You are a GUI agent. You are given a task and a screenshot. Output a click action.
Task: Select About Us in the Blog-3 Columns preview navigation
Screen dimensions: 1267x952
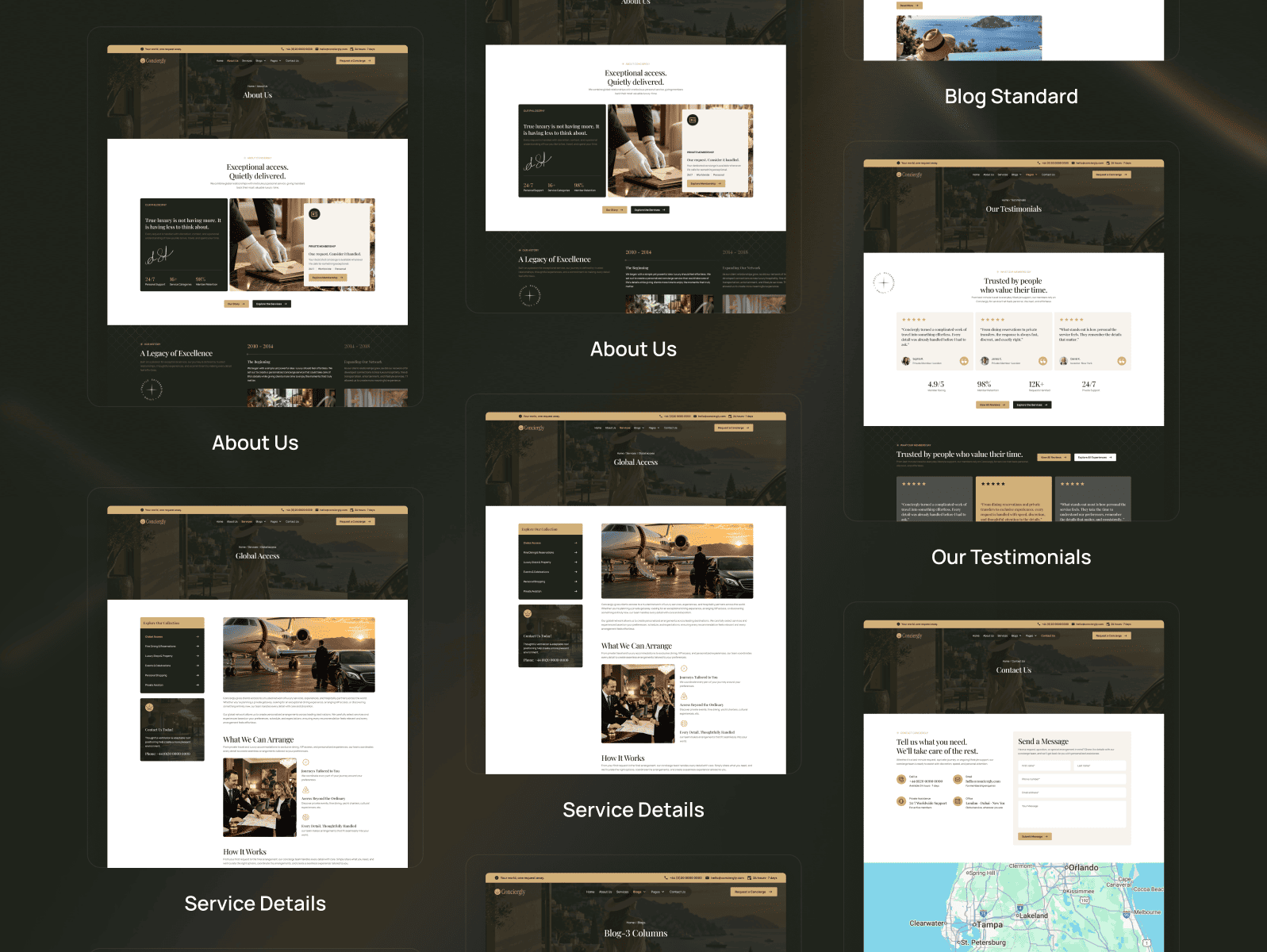coord(605,892)
